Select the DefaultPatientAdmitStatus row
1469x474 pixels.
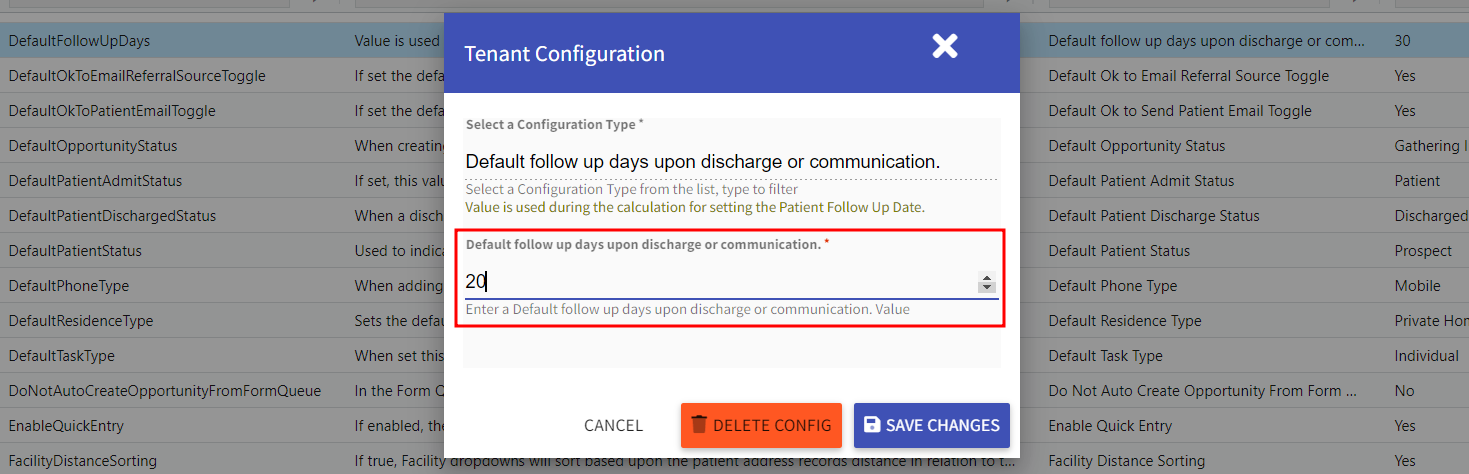[96, 181]
